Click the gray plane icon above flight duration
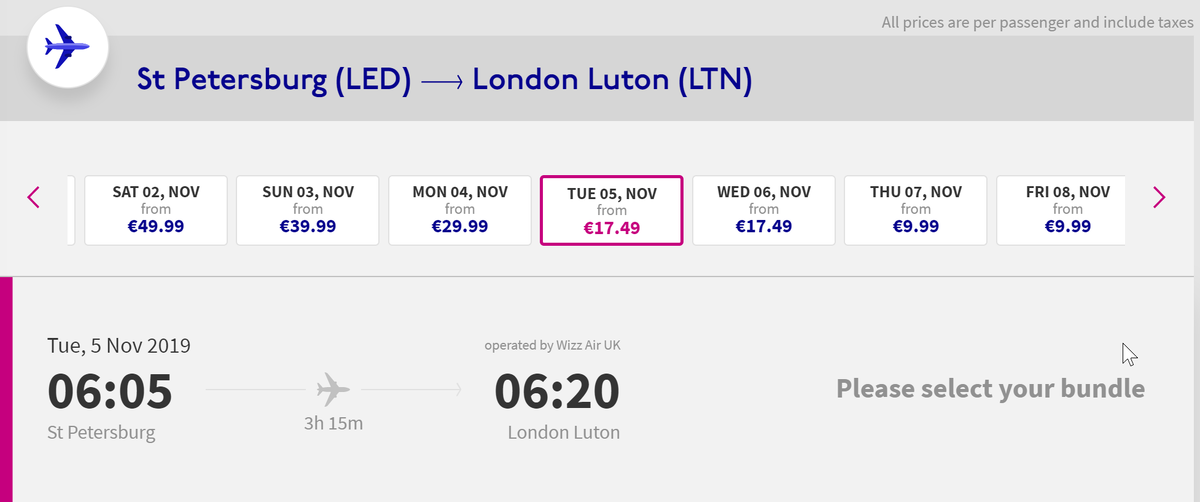Screen dimensions: 1200x502 pyautogui.click(x=332, y=388)
